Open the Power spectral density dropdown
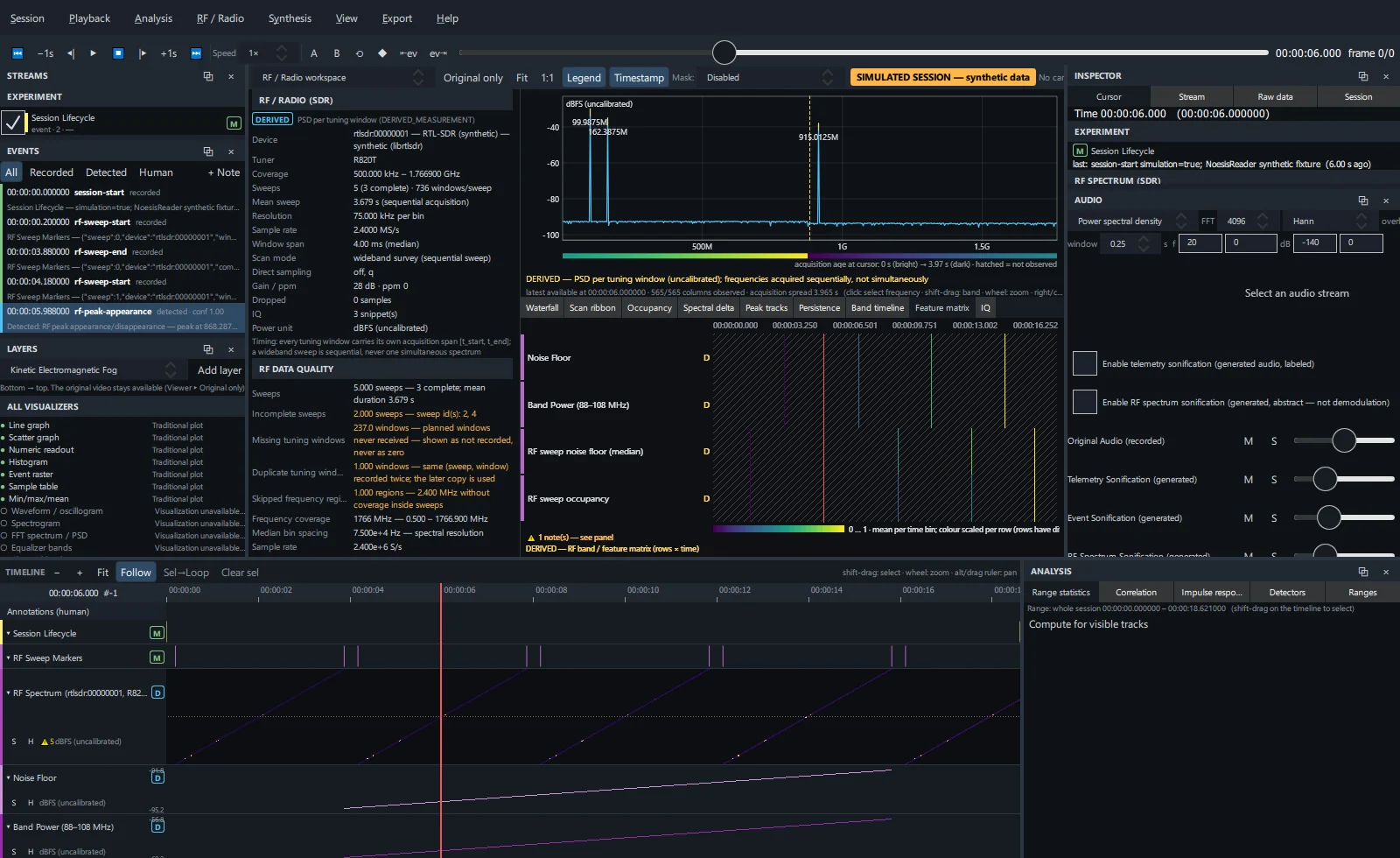The height and width of the screenshot is (858, 1400). coord(1131,222)
